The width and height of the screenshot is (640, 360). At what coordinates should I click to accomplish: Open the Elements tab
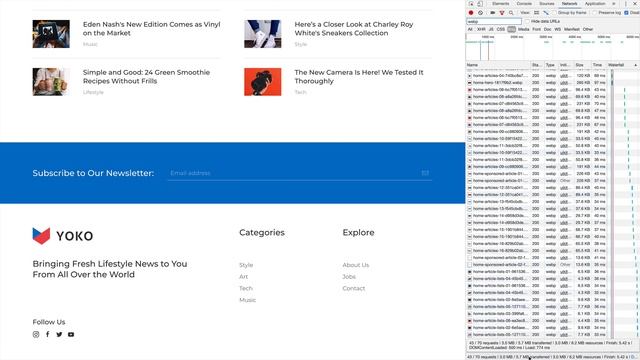tap(500, 4)
